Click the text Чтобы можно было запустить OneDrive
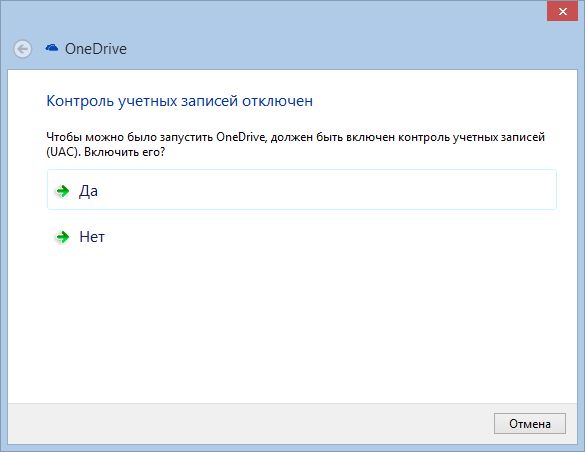 (156, 137)
